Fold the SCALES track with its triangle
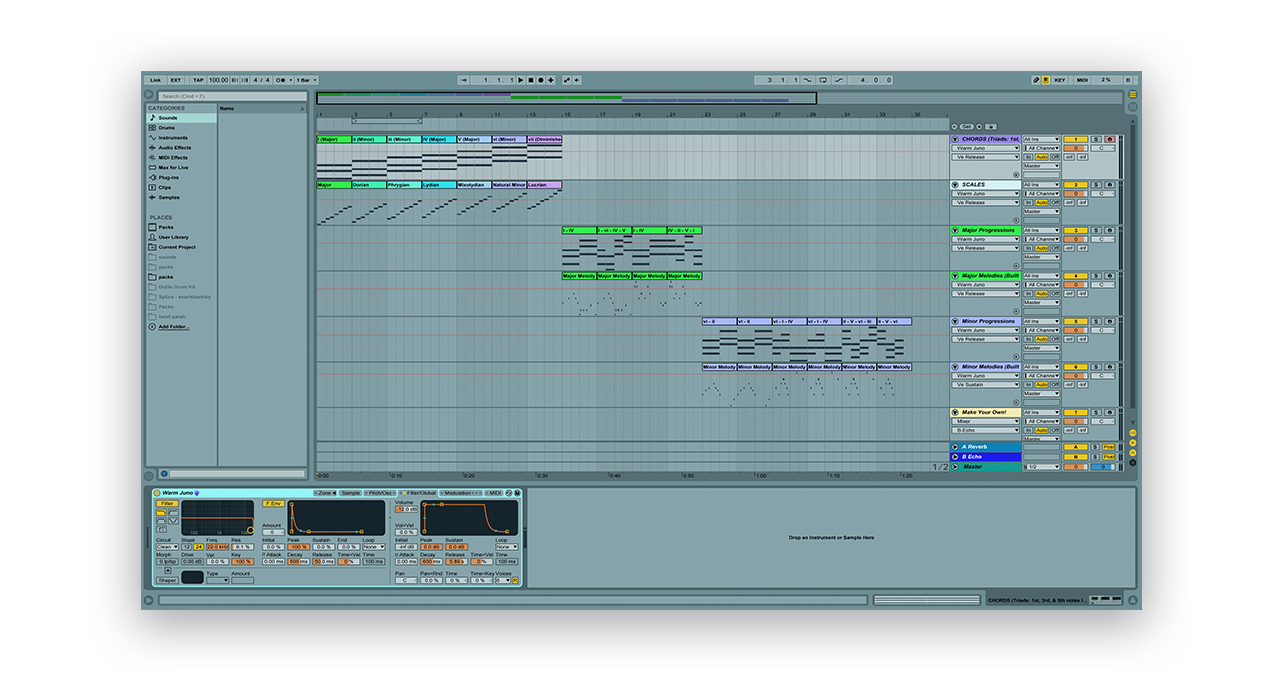Viewport: 1280px width, 693px height. click(955, 185)
